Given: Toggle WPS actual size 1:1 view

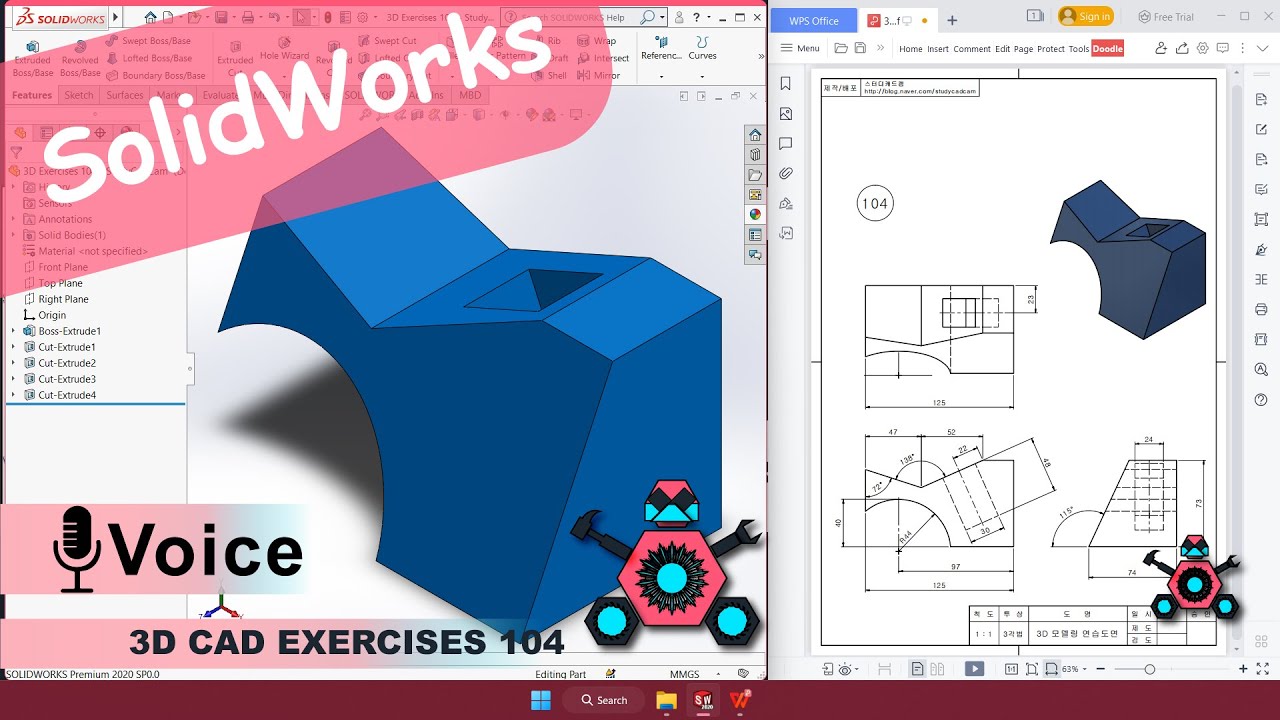Looking at the screenshot, I should click(1011, 669).
